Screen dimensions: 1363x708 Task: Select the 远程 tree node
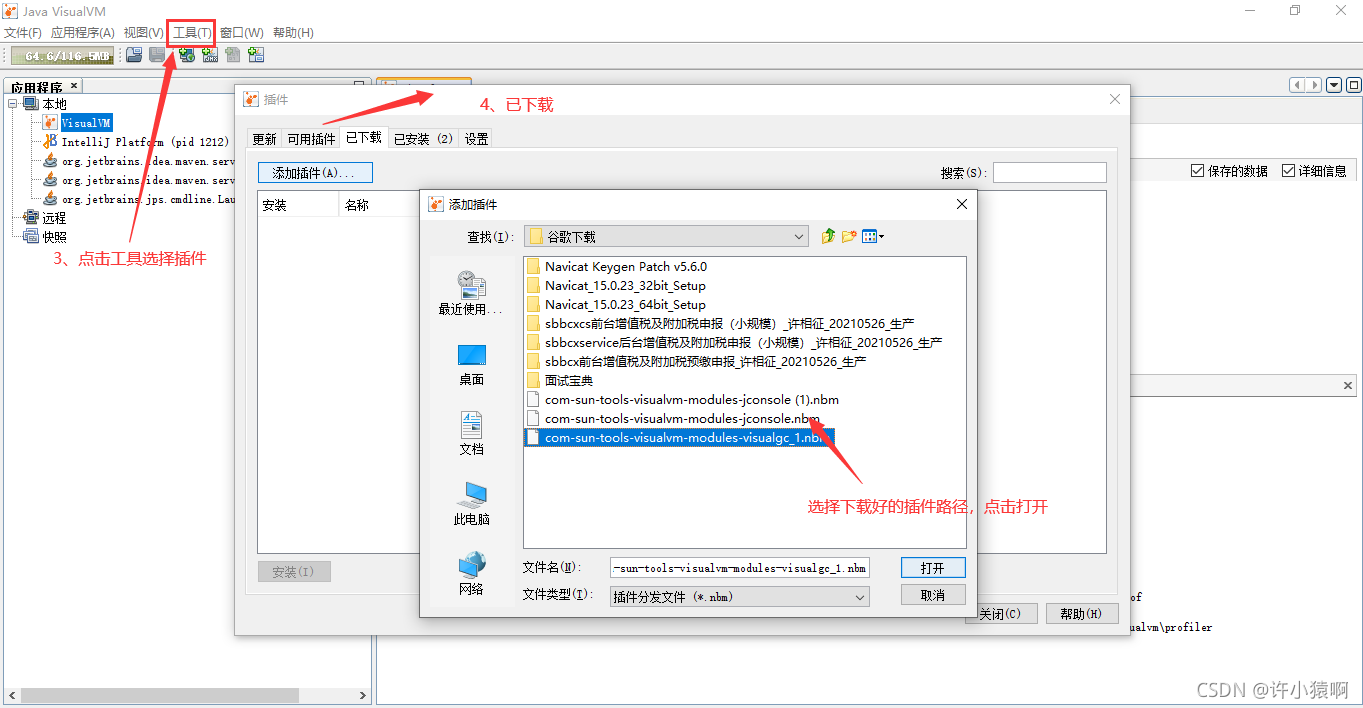[54, 218]
